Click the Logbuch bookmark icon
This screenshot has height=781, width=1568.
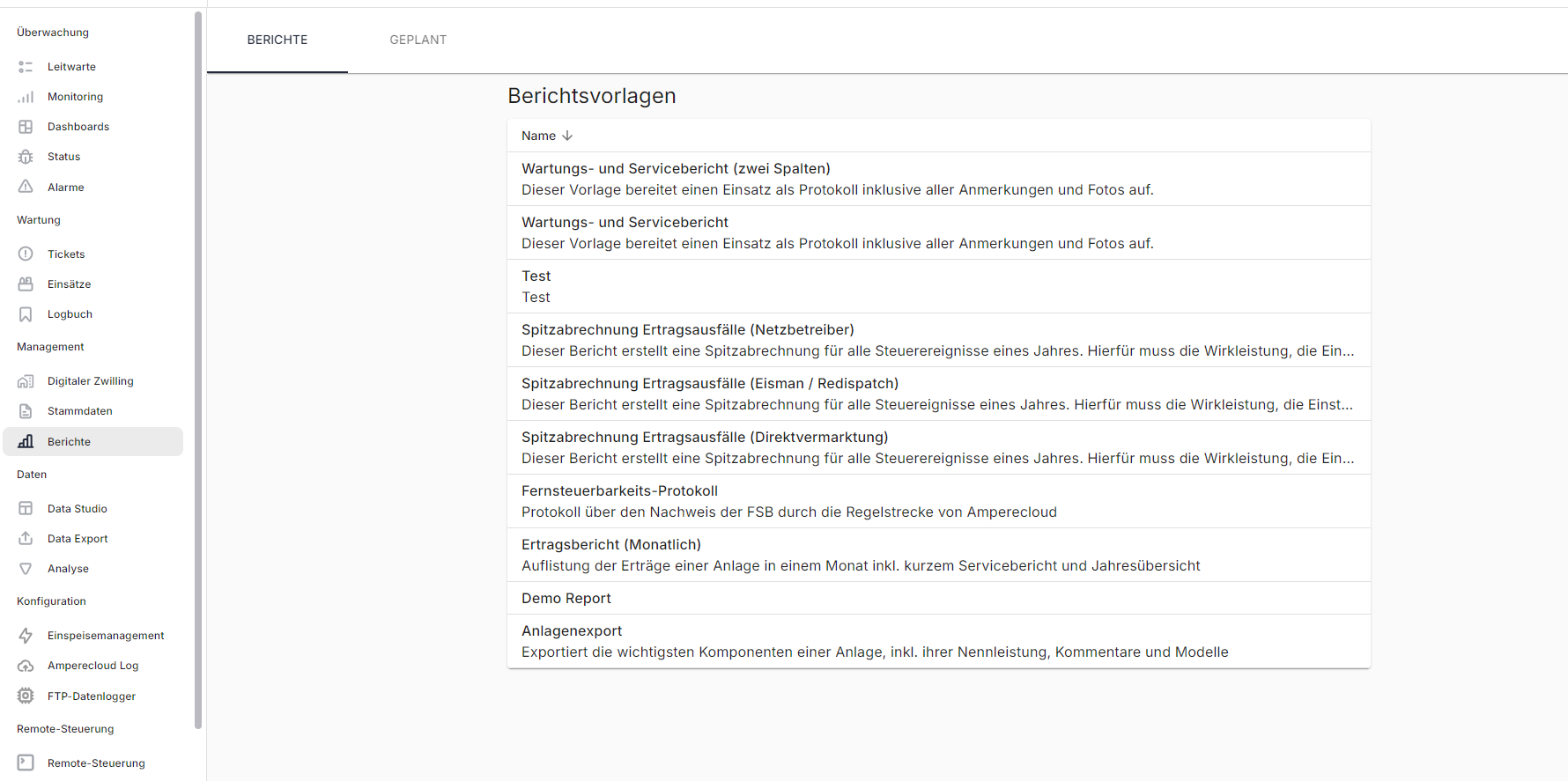point(26,314)
